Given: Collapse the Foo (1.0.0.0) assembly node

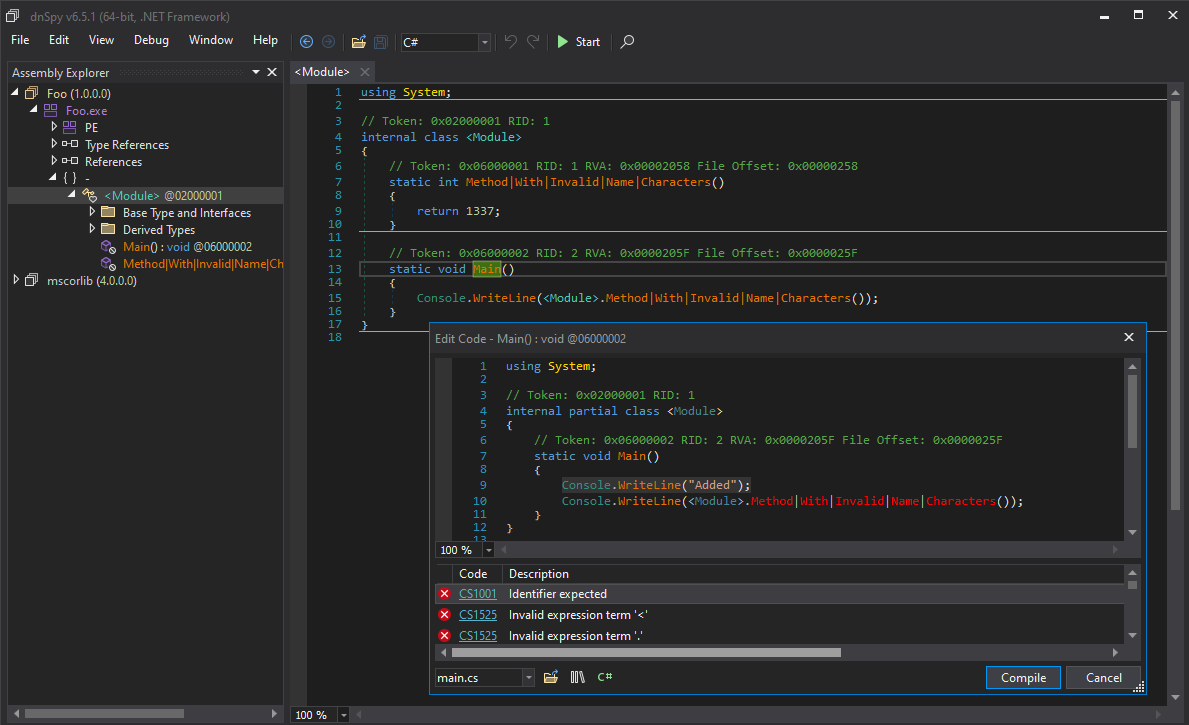Looking at the screenshot, I should [x=16, y=93].
